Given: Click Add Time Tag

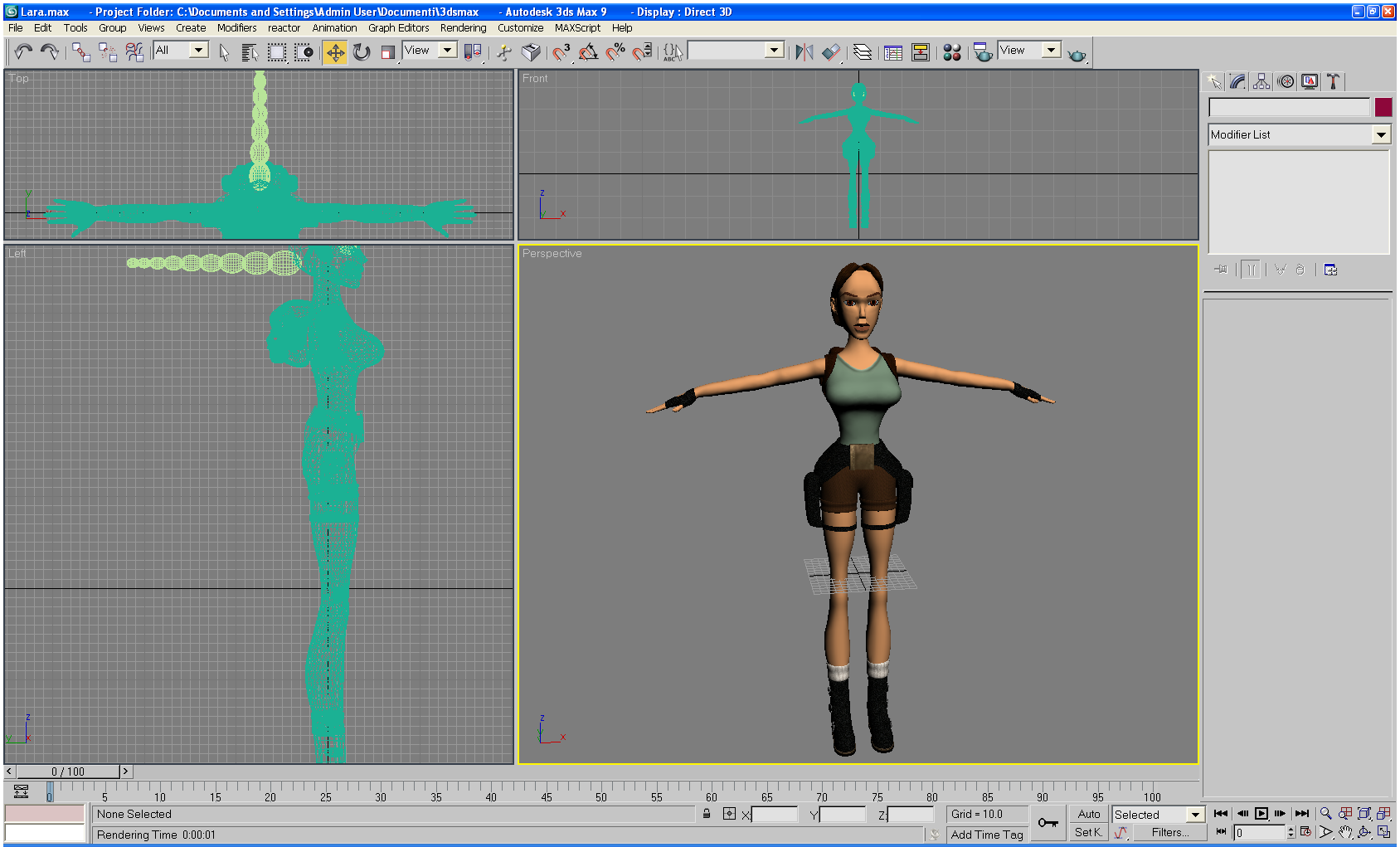Looking at the screenshot, I should pos(987,835).
